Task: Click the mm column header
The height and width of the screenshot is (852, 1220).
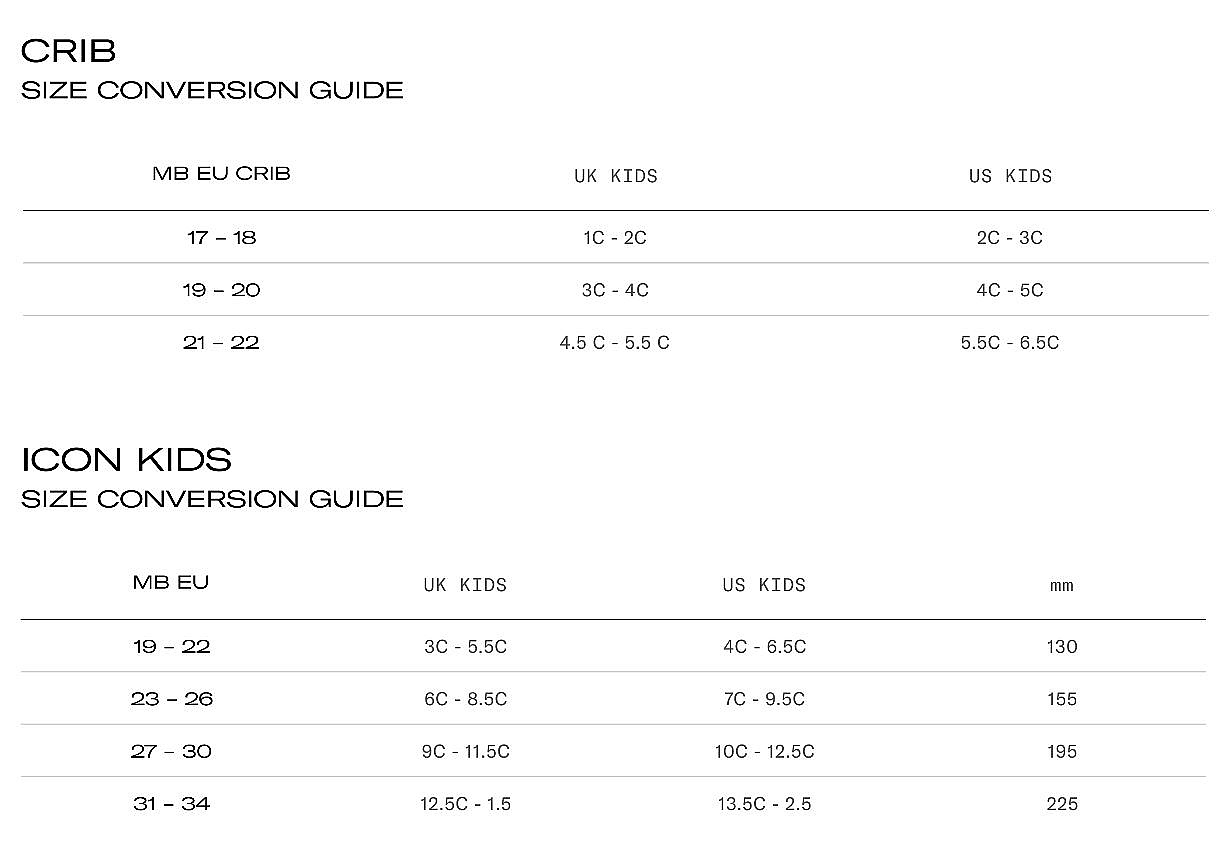Action: pyautogui.click(x=1062, y=586)
